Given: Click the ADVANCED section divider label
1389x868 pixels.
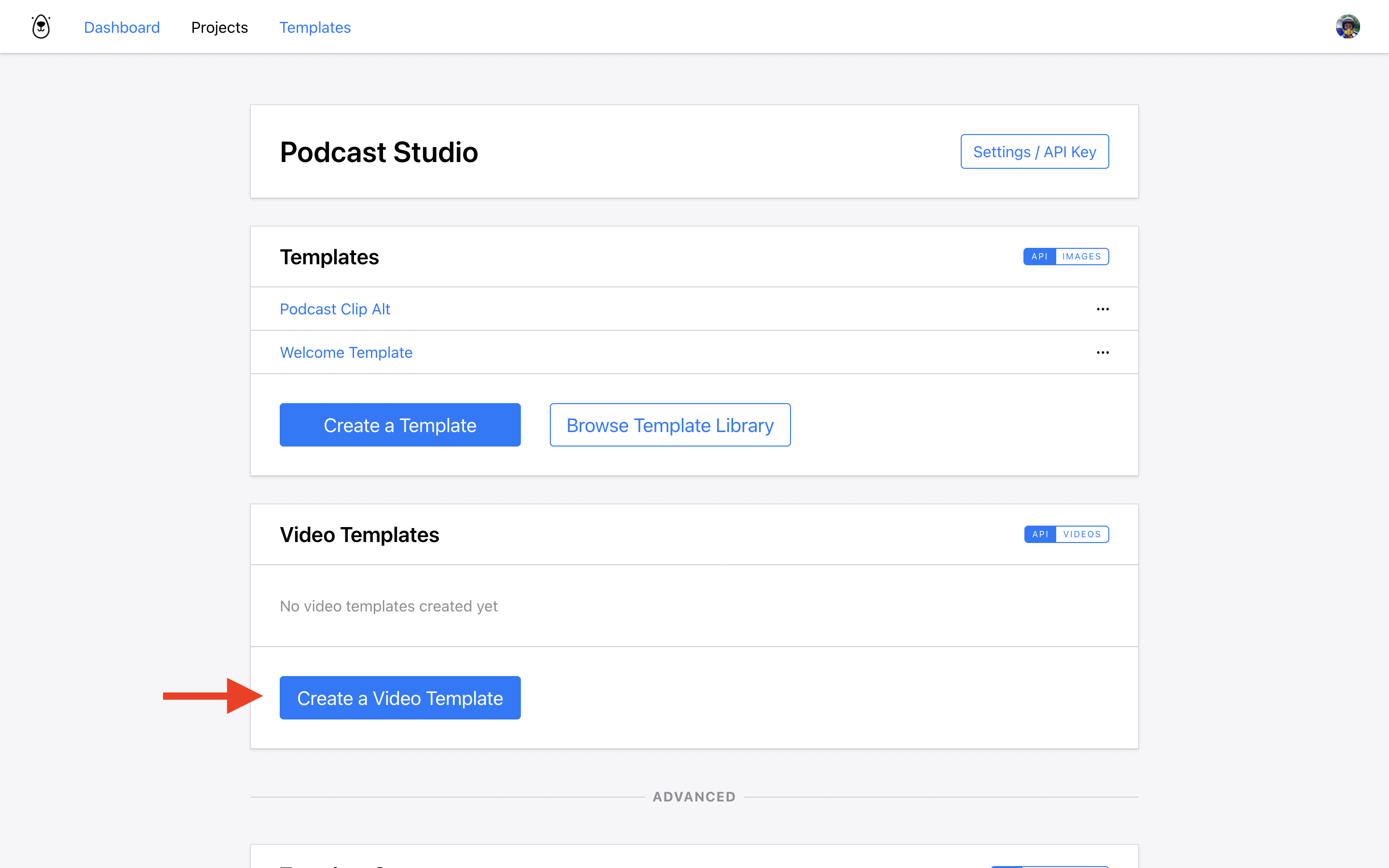Looking at the screenshot, I should (694, 797).
